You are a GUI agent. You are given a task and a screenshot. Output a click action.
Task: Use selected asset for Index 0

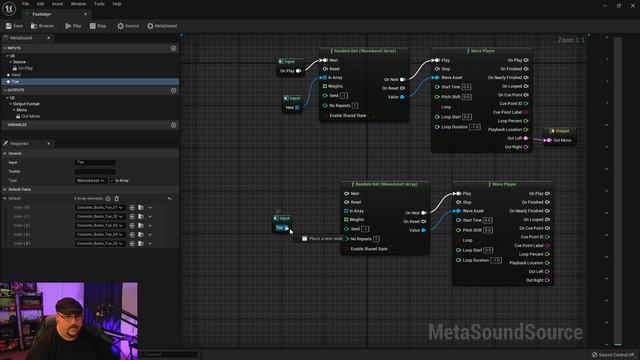pyautogui.click(x=132, y=208)
